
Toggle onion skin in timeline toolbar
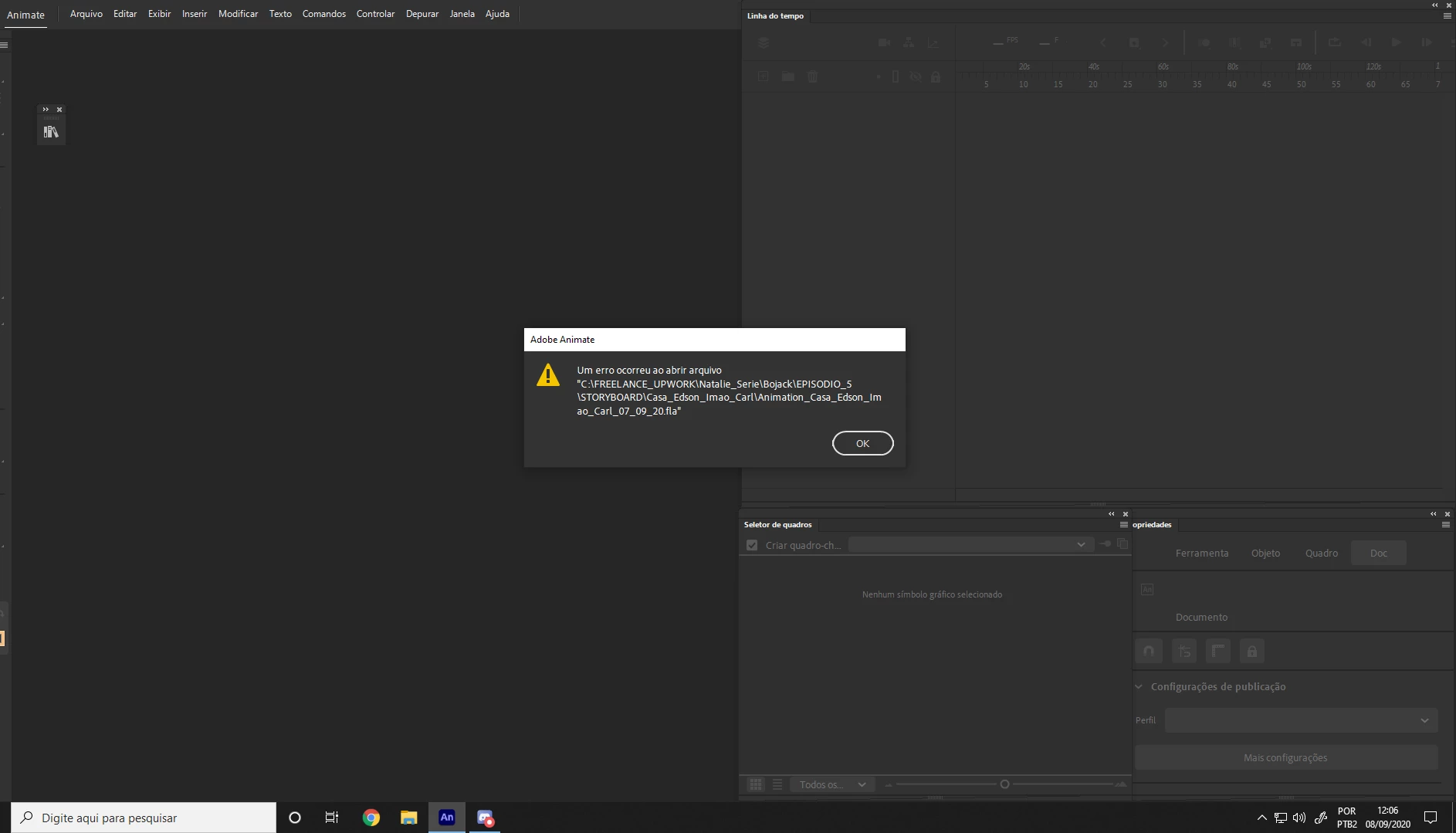1204,42
